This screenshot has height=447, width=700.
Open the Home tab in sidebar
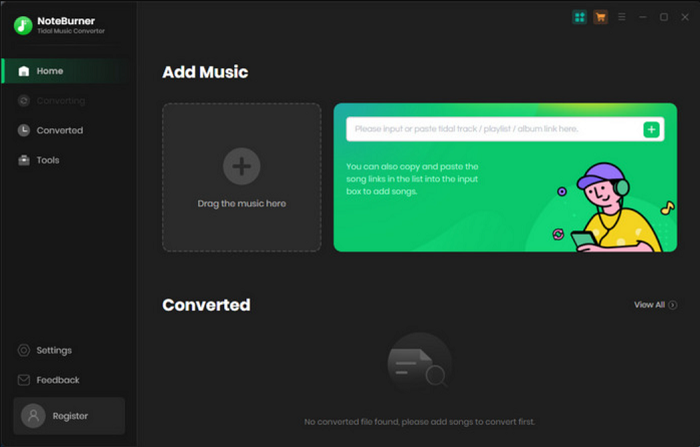[x=66, y=71]
